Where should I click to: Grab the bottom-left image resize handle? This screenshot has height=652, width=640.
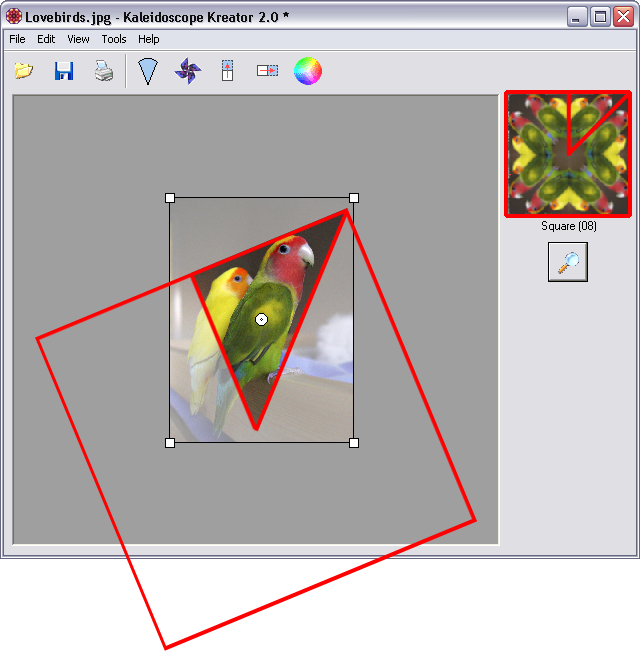[170, 443]
